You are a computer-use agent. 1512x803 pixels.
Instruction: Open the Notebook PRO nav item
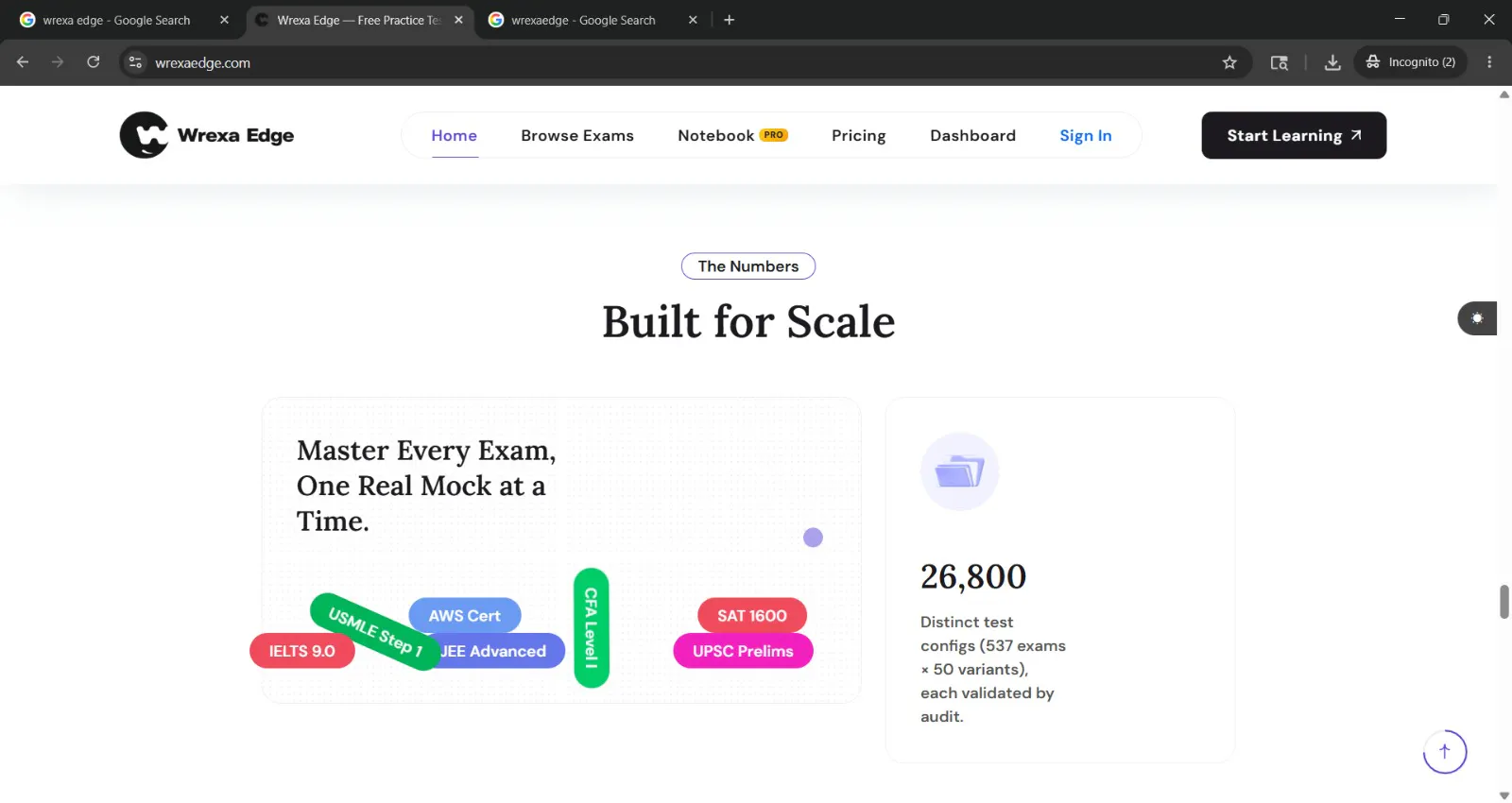coord(732,136)
